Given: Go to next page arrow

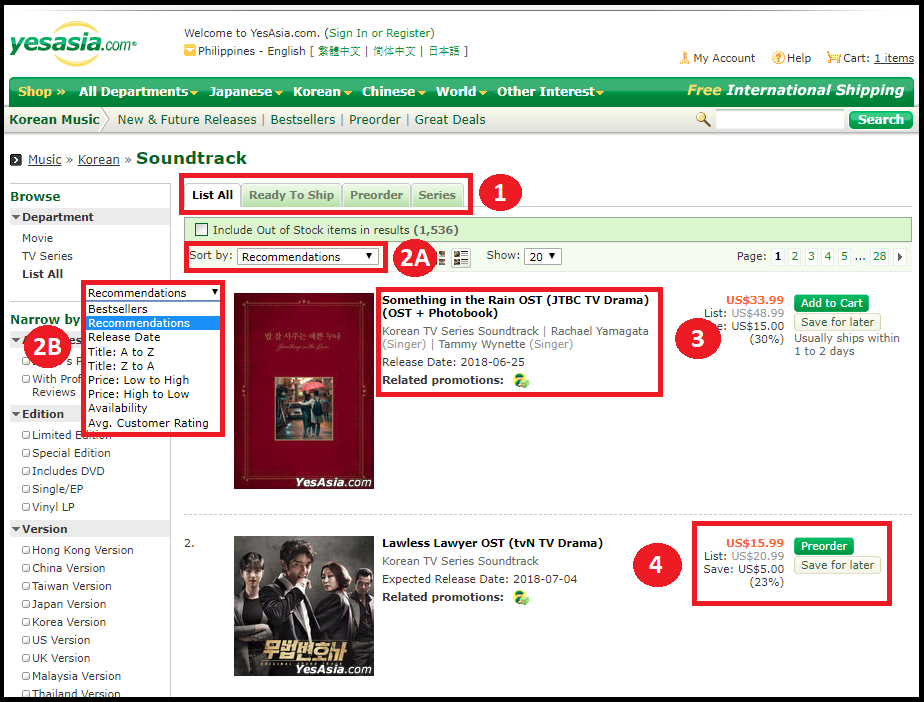Looking at the screenshot, I should (900, 257).
